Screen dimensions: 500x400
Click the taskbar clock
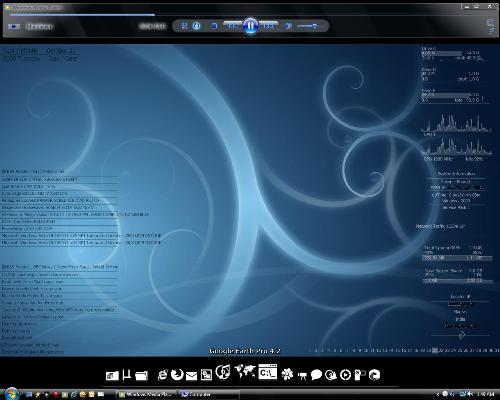(x=486, y=394)
